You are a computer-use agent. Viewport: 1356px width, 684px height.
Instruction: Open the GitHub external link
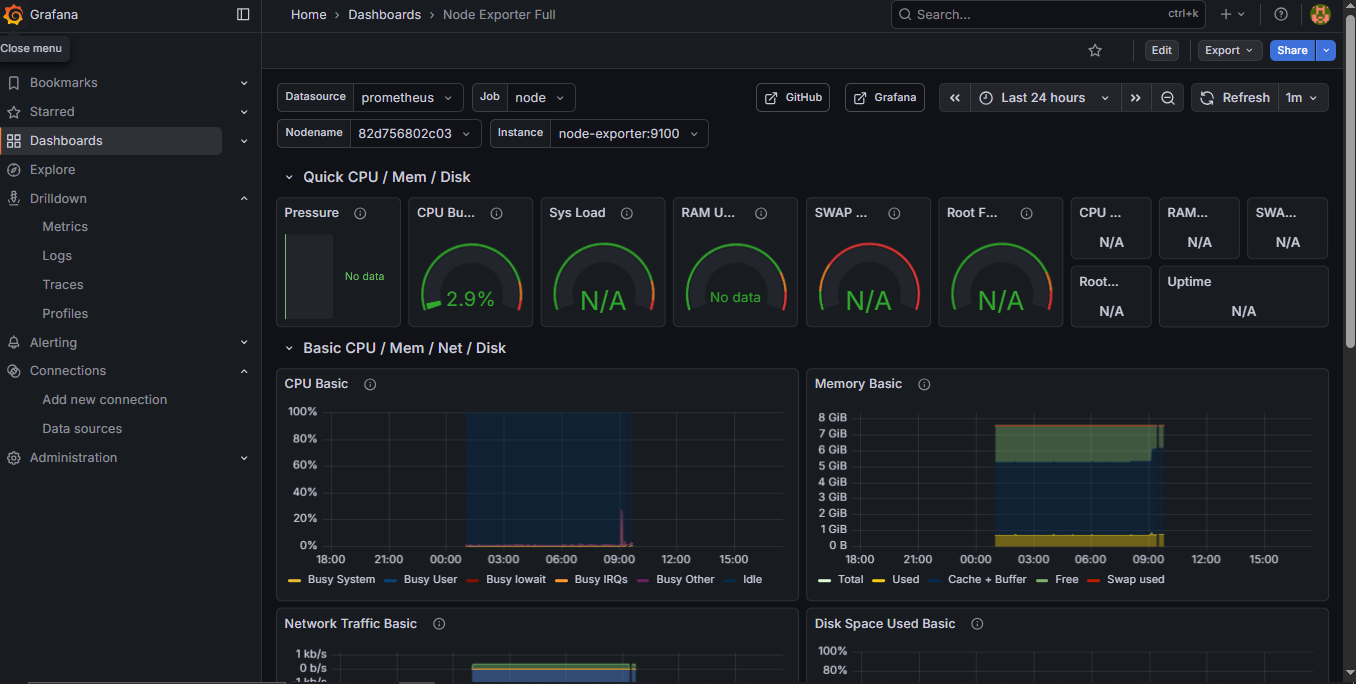click(x=793, y=98)
